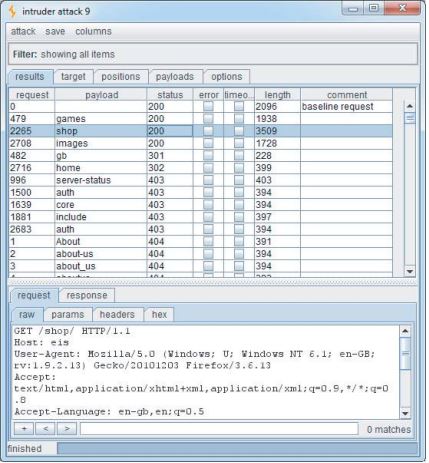This screenshot has width=429, height=463.
Task: Sort by the length column header
Action: [277, 95]
